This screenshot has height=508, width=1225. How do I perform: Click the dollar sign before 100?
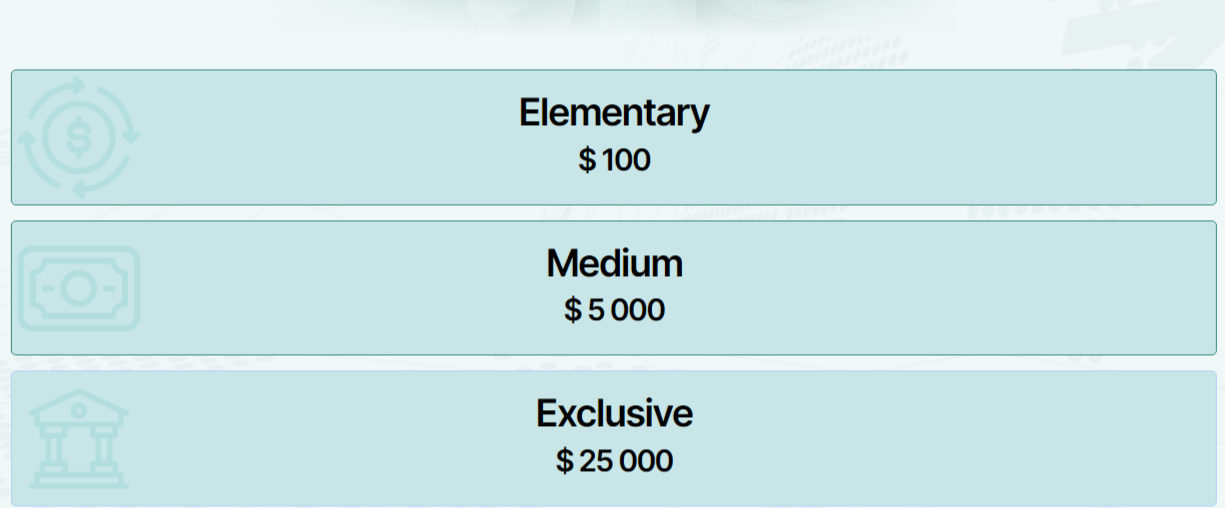587,160
